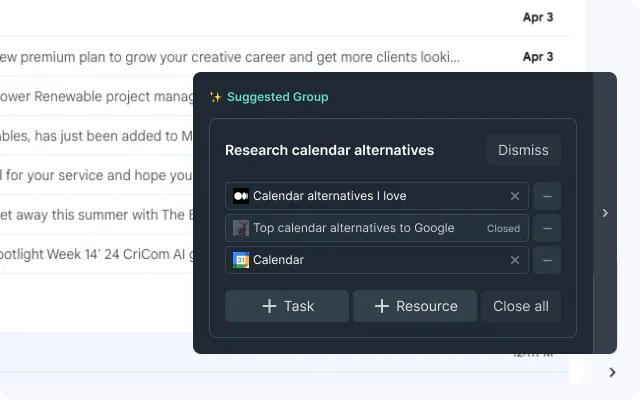Dismiss the suggested group
This screenshot has width=640, height=400.
click(523, 150)
